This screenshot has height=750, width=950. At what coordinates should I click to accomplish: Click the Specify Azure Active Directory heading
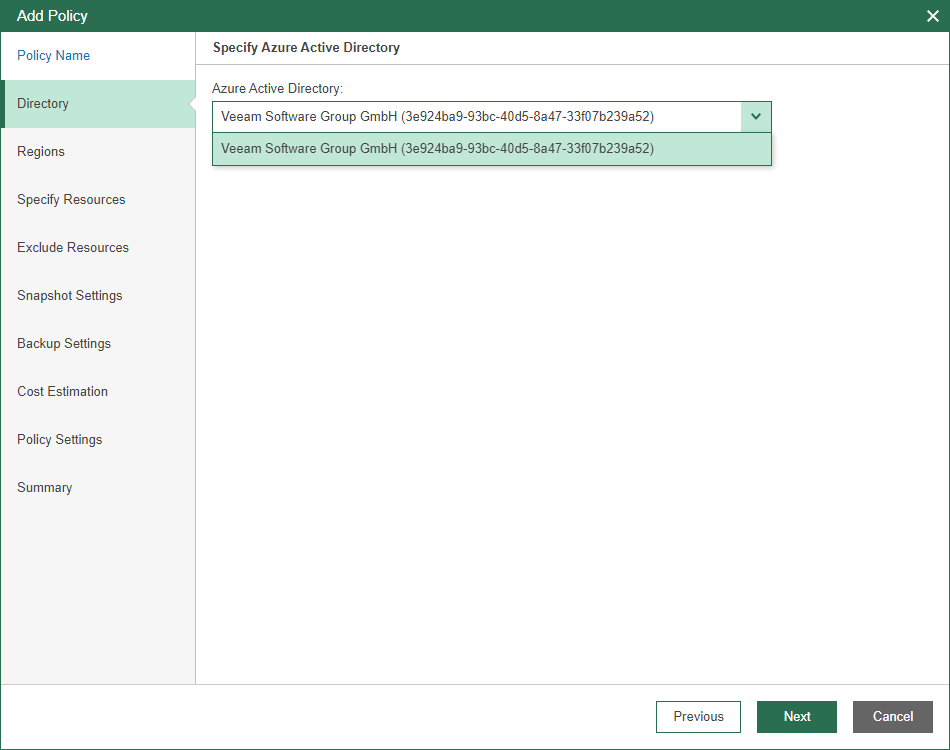coord(306,47)
